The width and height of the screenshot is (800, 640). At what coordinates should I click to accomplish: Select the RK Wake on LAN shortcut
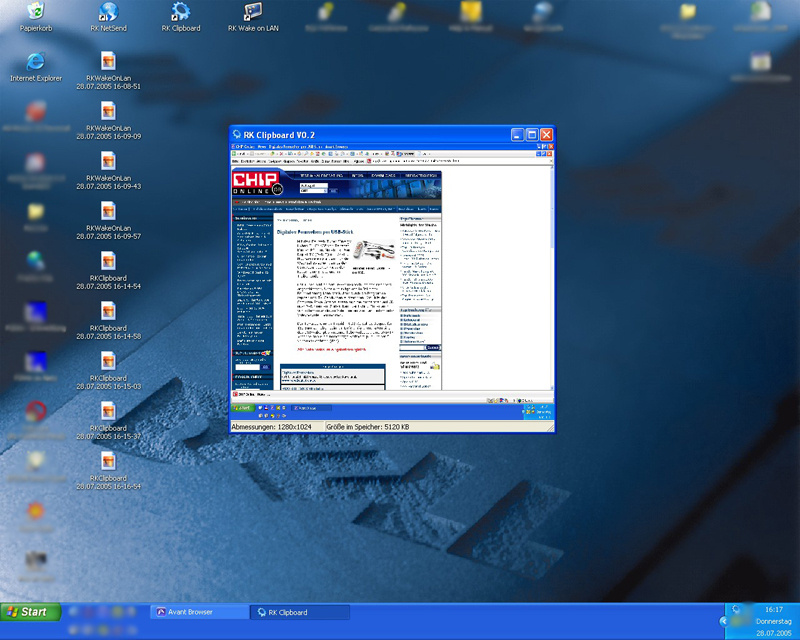253,12
